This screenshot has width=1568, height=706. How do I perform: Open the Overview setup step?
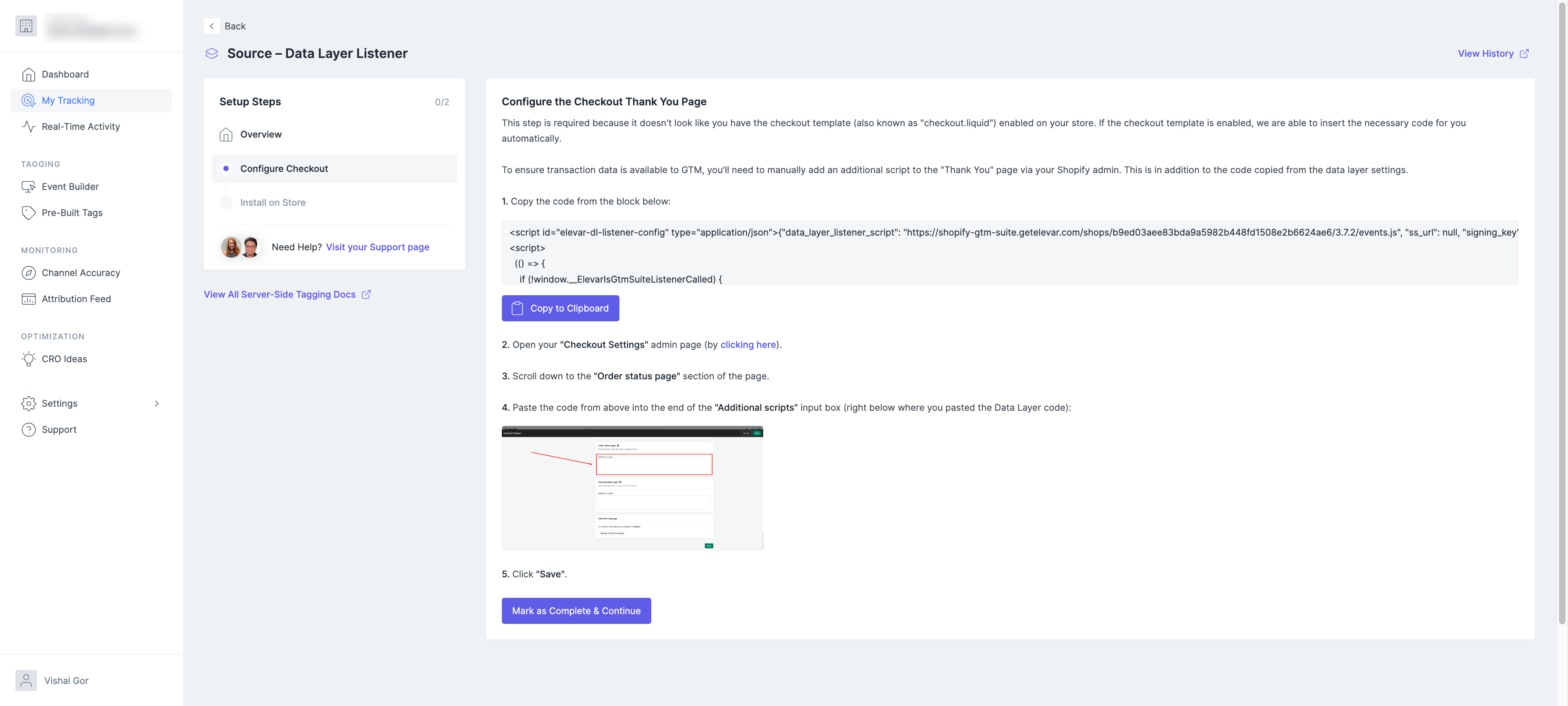tap(261, 134)
